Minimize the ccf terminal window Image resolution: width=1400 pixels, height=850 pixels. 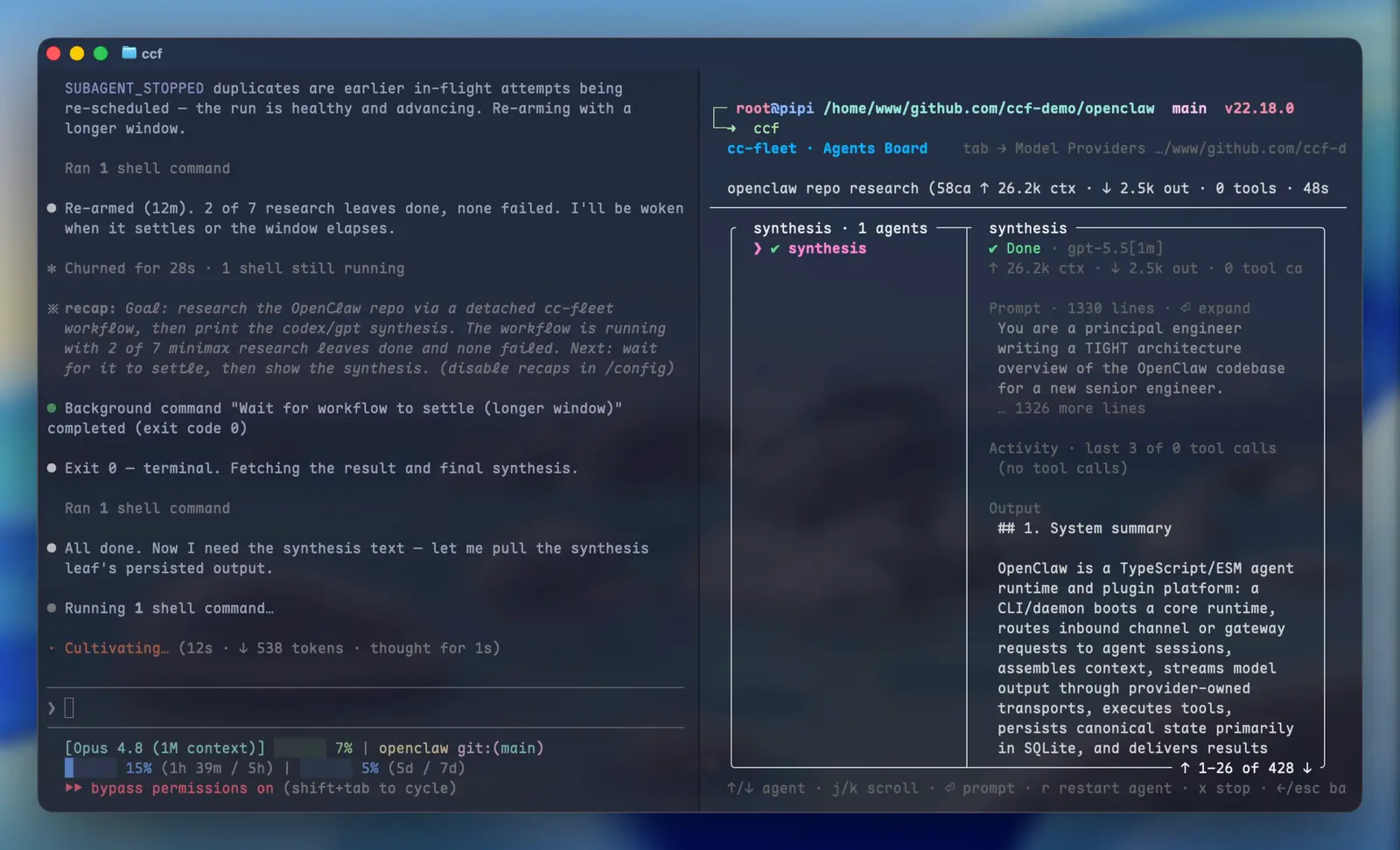pyautogui.click(x=77, y=53)
